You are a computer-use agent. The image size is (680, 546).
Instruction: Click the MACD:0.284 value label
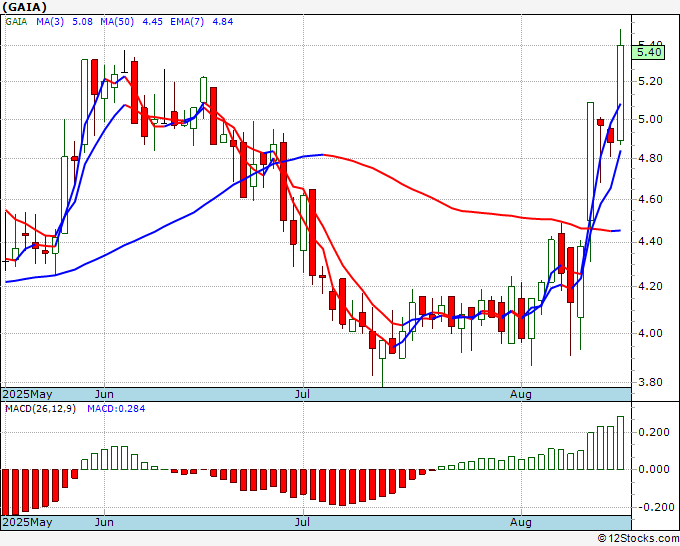point(116,409)
